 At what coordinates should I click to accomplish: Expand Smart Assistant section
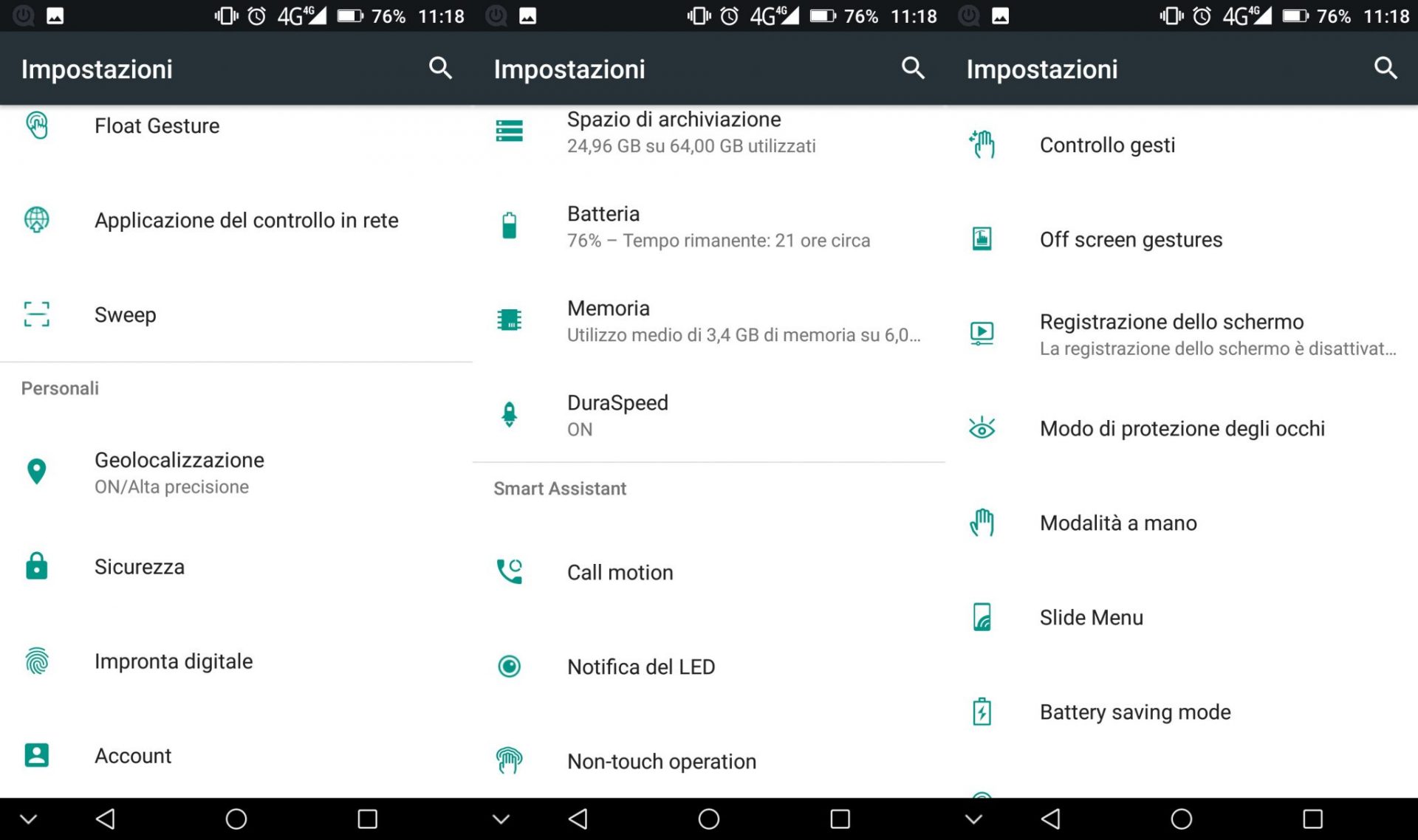[558, 488]
